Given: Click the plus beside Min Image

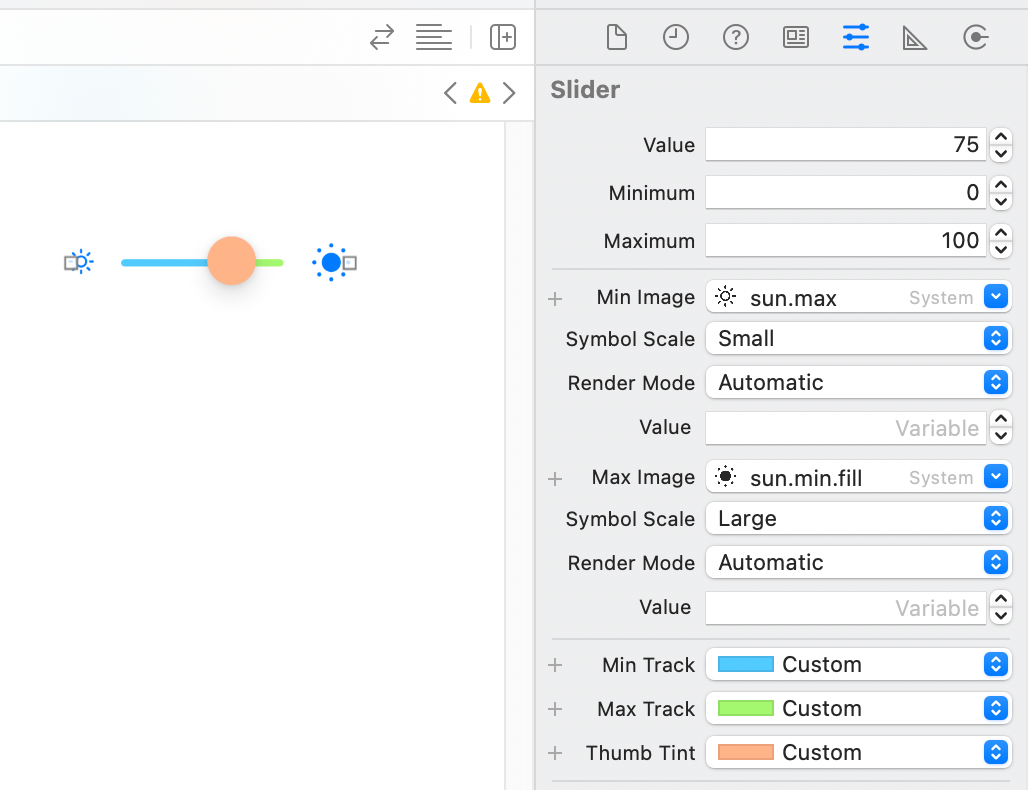Looking at the screenshot, I should (x=555, y=297).
